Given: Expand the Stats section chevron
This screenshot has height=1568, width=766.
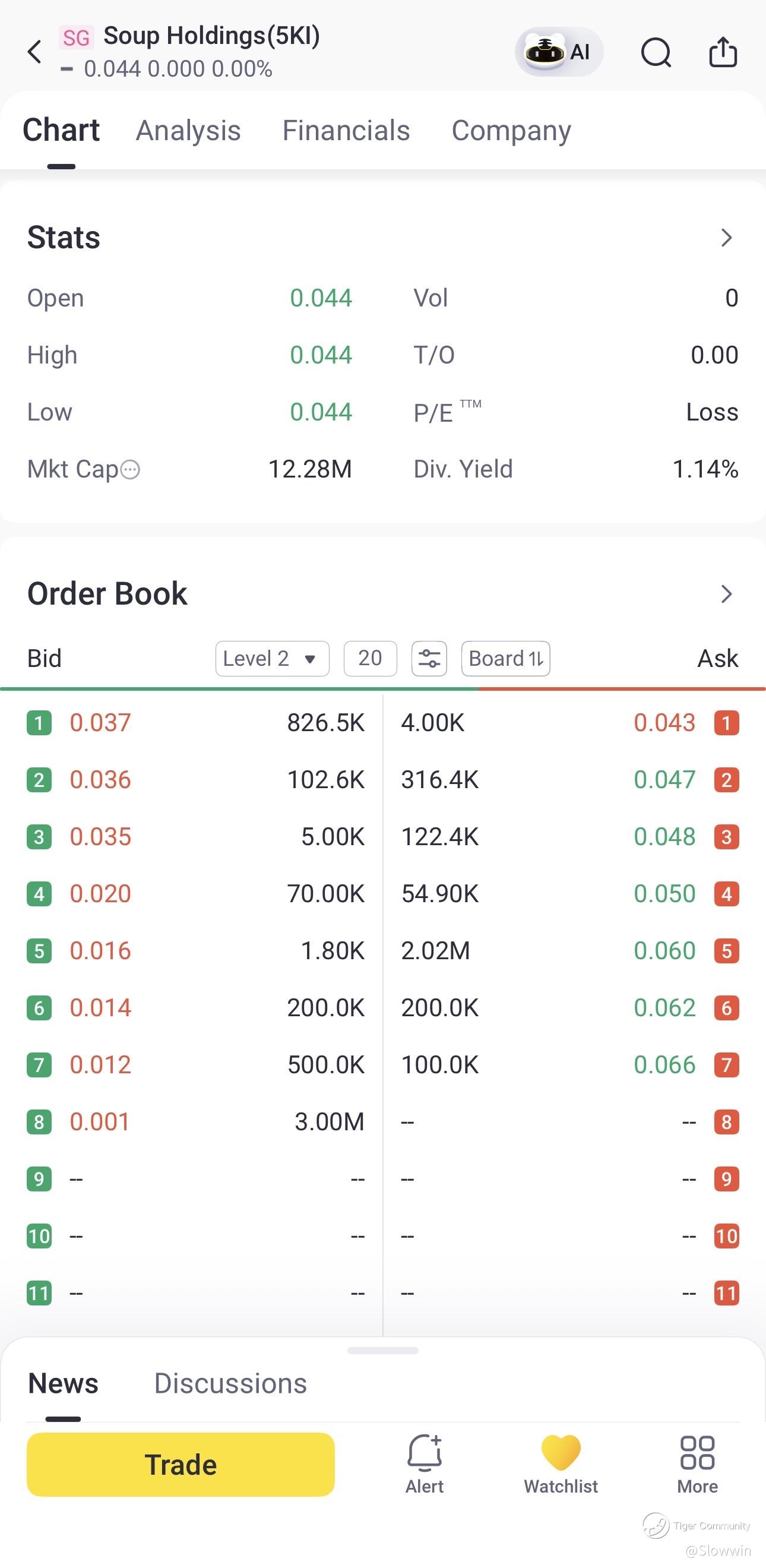Looking at the screenshot, I should (x=726, y=238).
